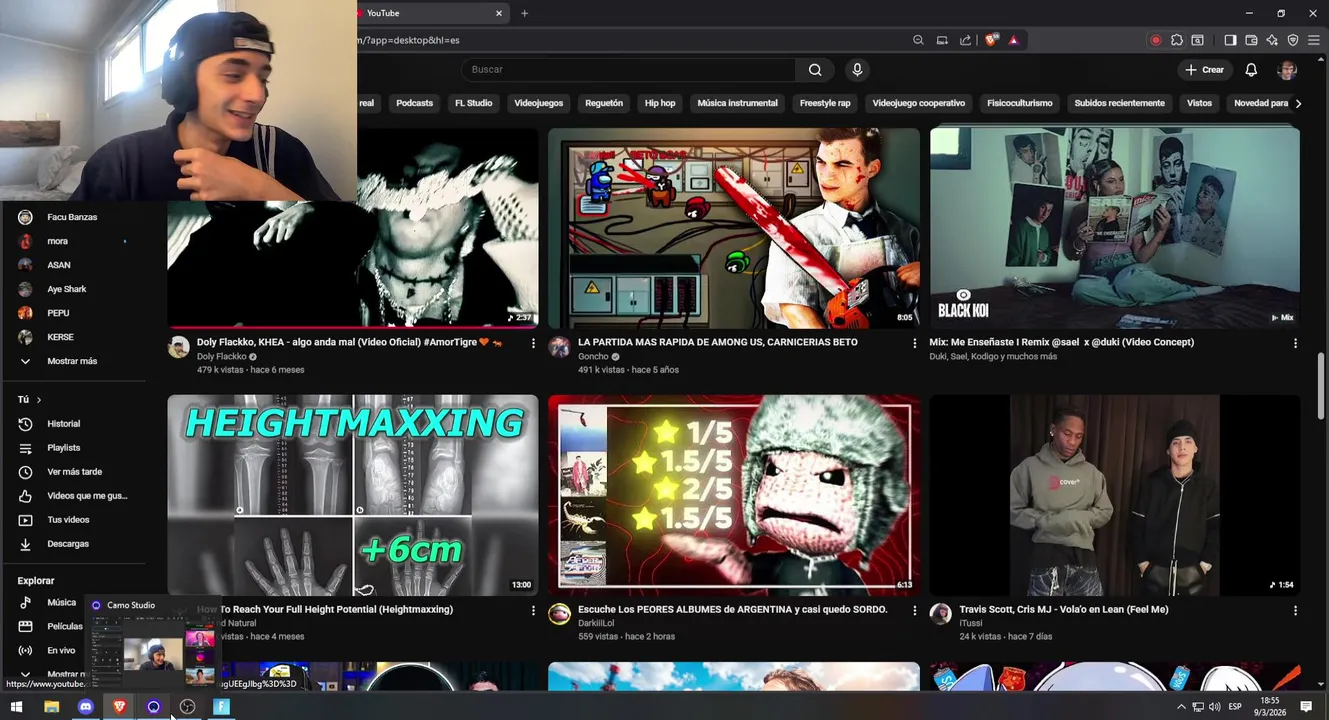
Task: Open the Goncho channel link
Action: [x=593, y=357]
